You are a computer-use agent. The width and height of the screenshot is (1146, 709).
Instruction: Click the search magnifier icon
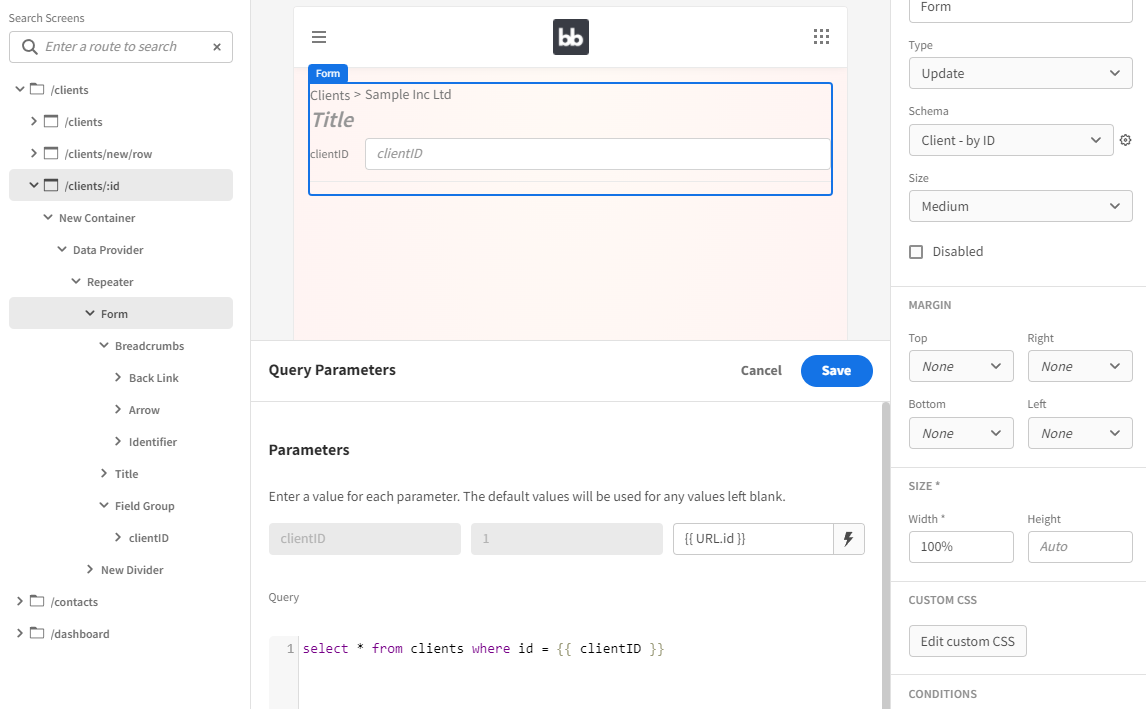click(29, 47)
